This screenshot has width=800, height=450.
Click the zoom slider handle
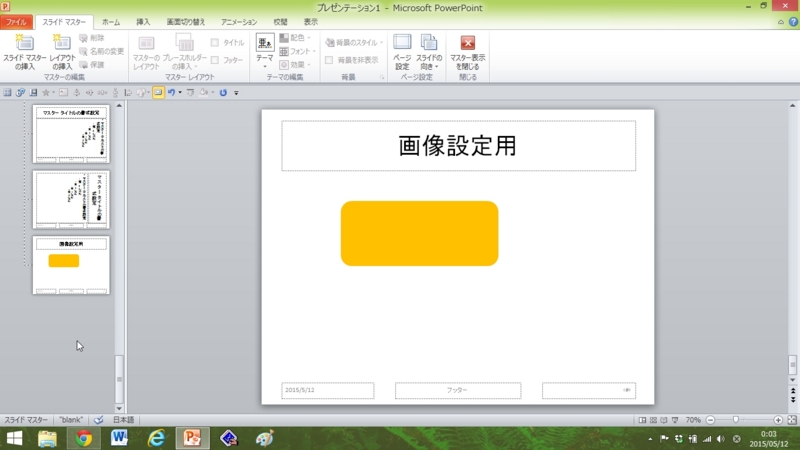(736, 419)
